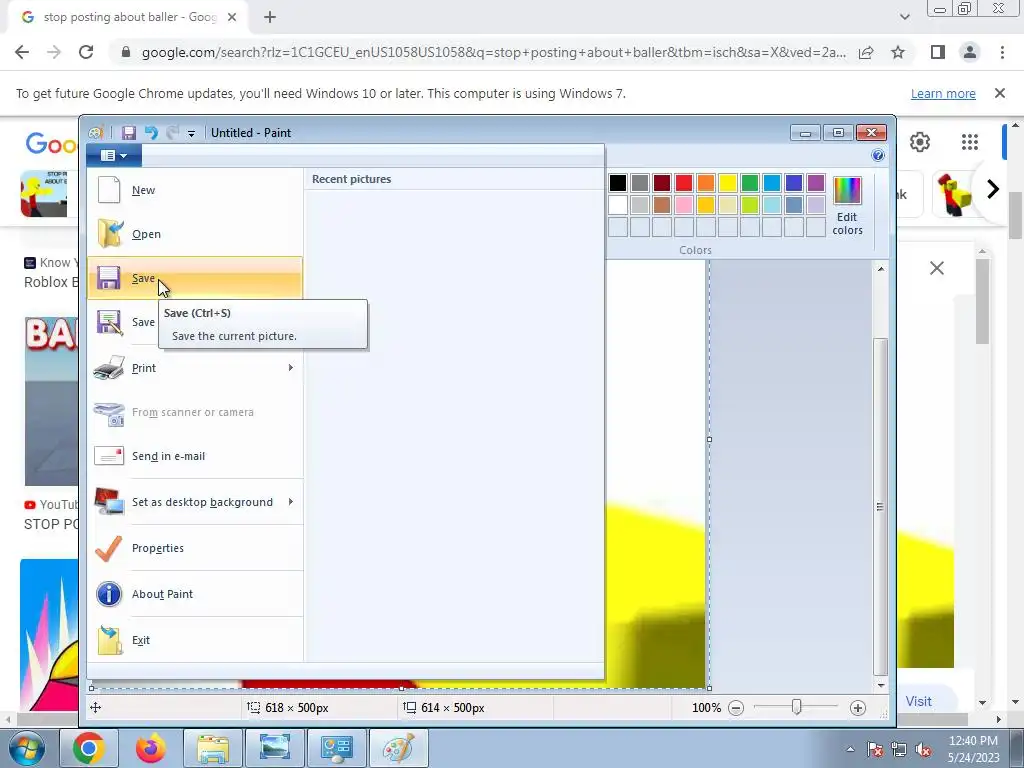Click Chrome's Back arrow
The width and height of the screenshot is (1024, 768).
(x=22, y=52)
